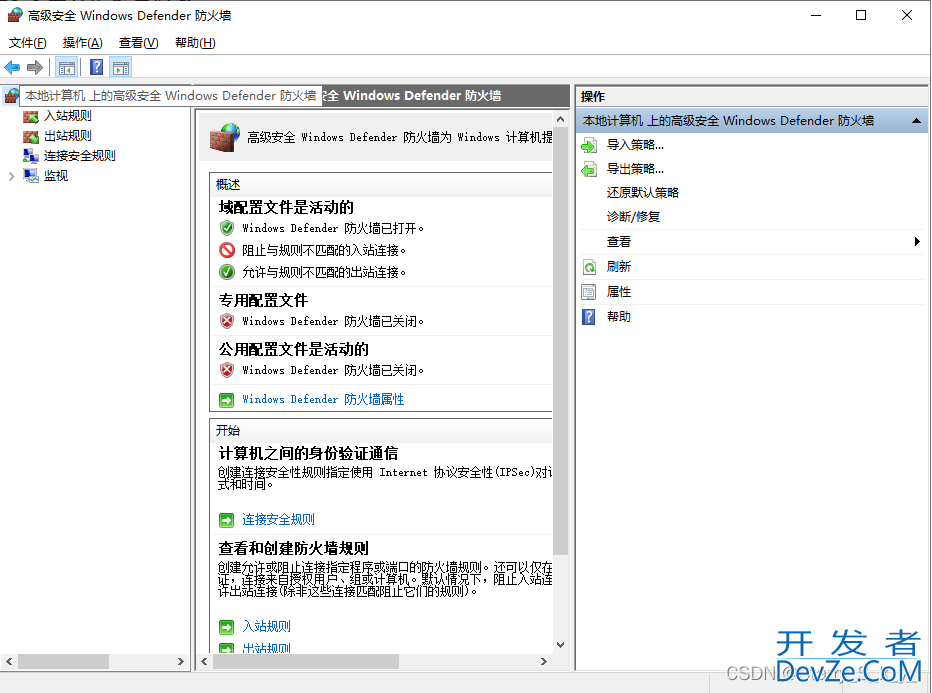This screenshot has height=693, width=932.
Task: Click the blue Help question-mark toolbar icon
Action: coord(96,67)
